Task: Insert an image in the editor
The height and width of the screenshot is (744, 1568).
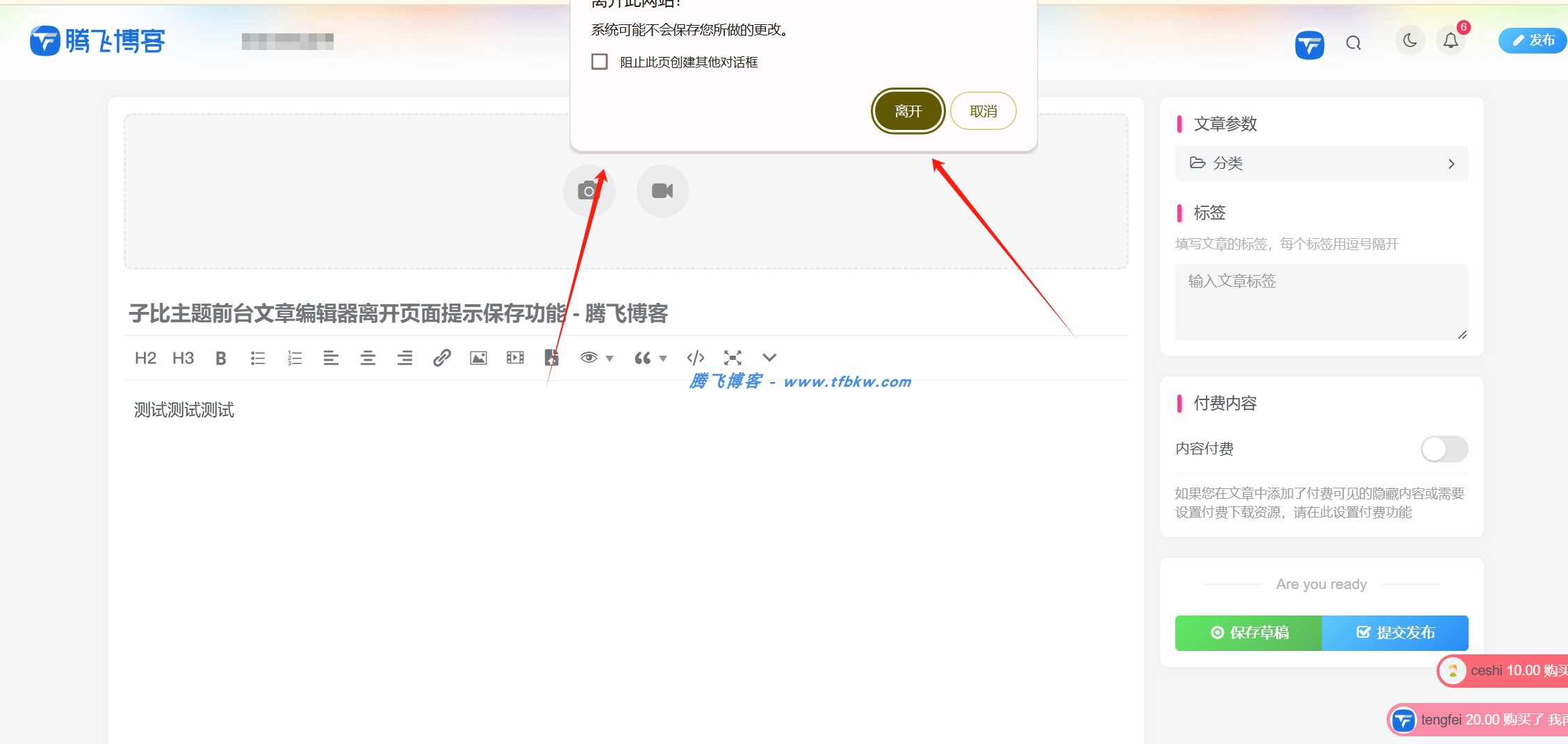Action: [478, 358]
